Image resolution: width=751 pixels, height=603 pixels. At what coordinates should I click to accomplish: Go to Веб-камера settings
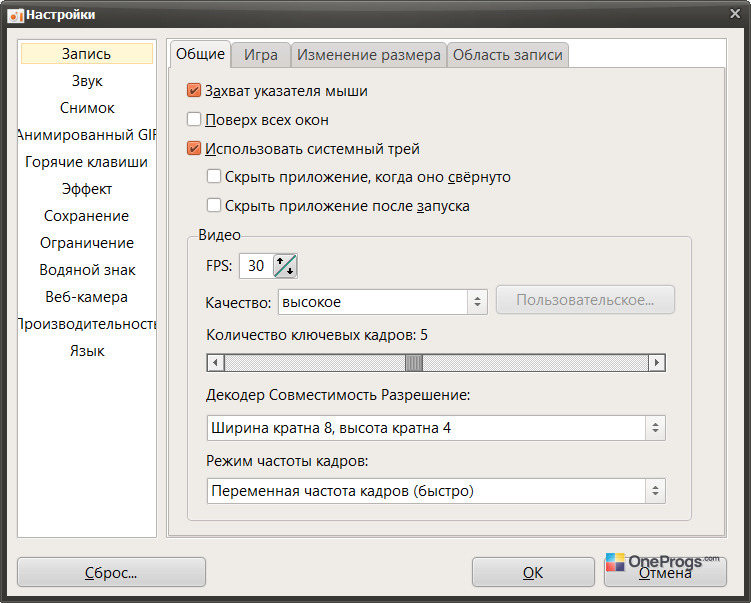[x=87, y=297]
